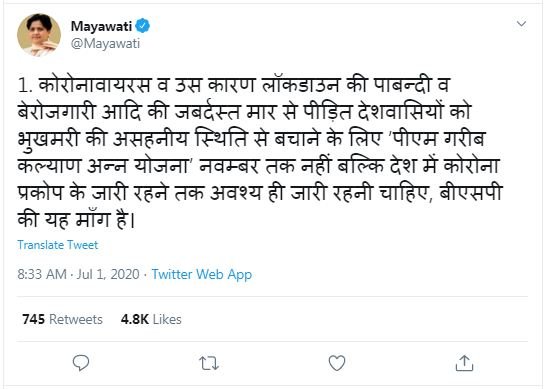Translate the tweet via Translate Tweet
Image resolution: width=544 pixels, height=389 pixels.
58,245
